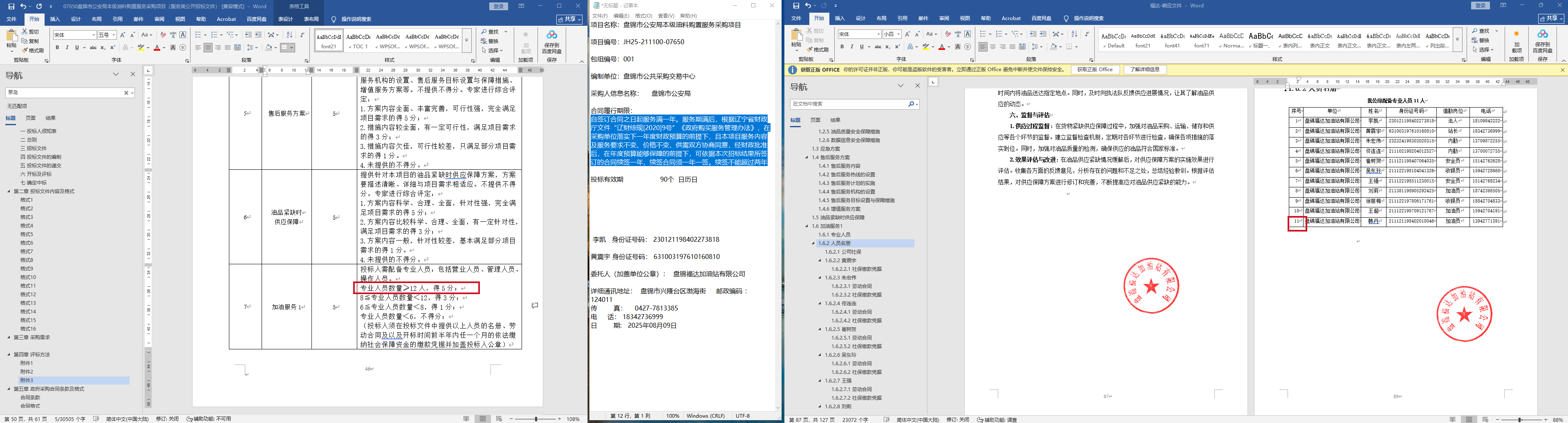This screenshot has width=1568, height=423.
Task: Toggle Bold in right Word ribbon
Action: click(x=842, y=46)
